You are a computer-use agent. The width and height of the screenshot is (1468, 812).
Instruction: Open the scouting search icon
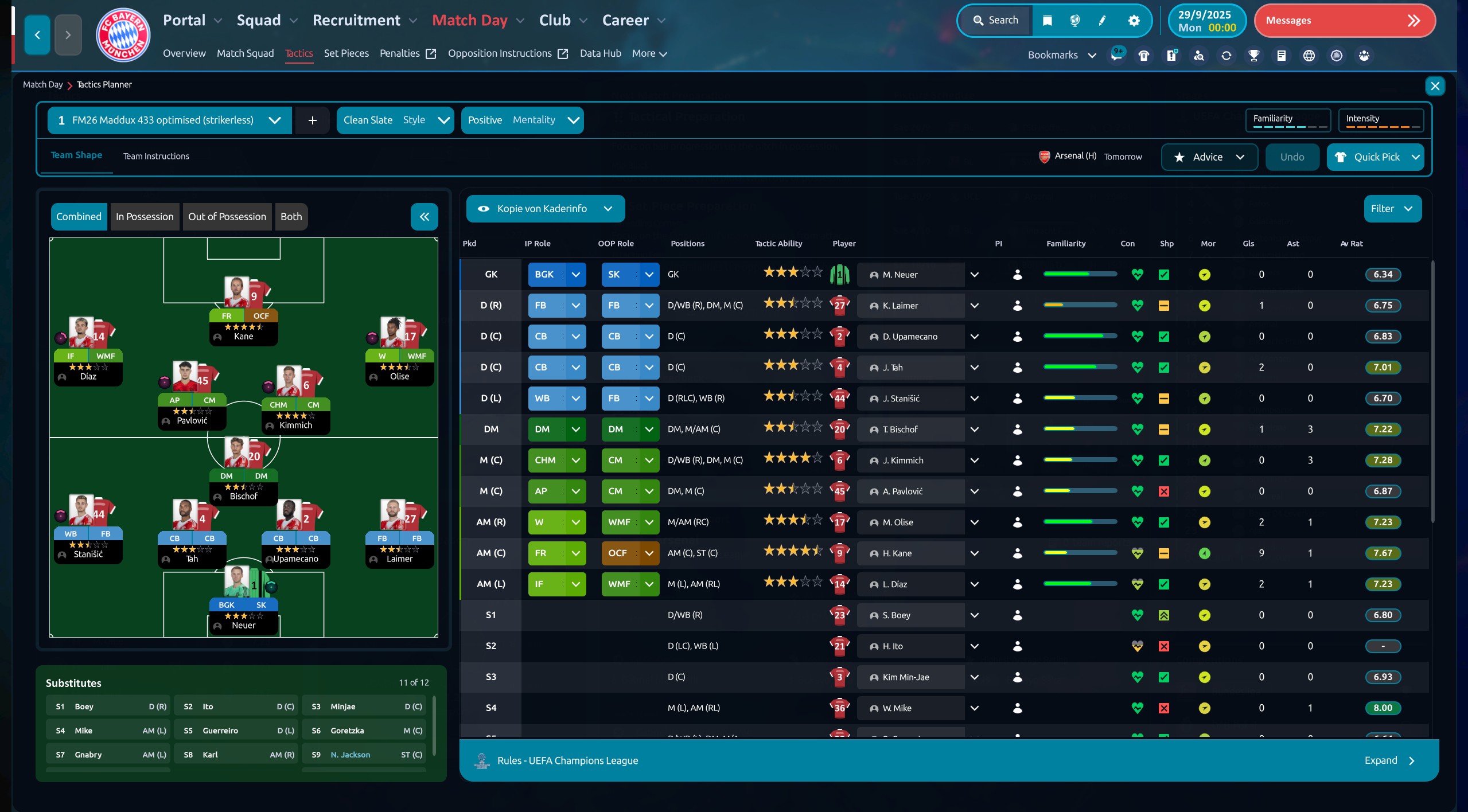click(1199, 55)
